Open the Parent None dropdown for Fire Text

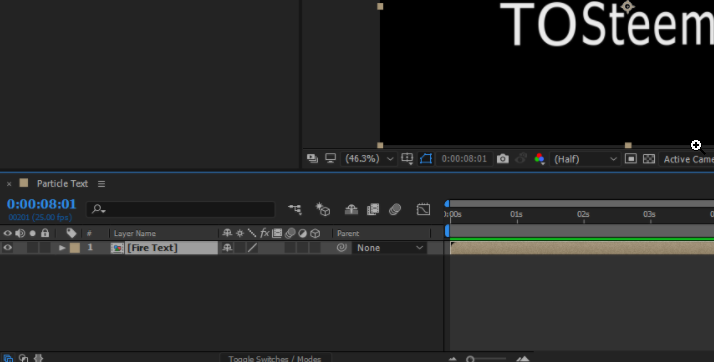click(x=390, y=248)
